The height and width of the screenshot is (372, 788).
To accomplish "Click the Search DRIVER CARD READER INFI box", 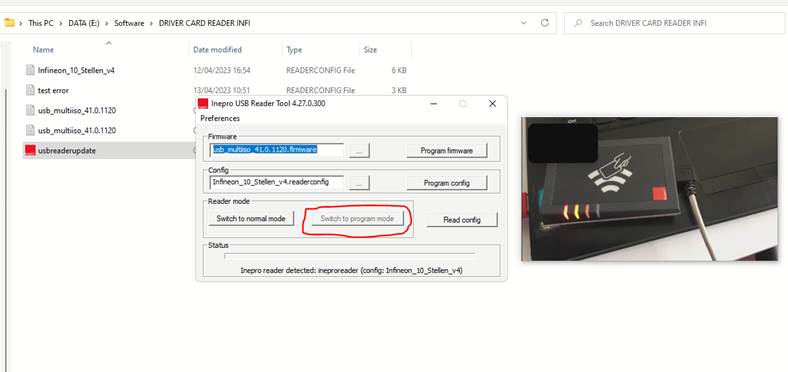I will (x=673, y=23).
